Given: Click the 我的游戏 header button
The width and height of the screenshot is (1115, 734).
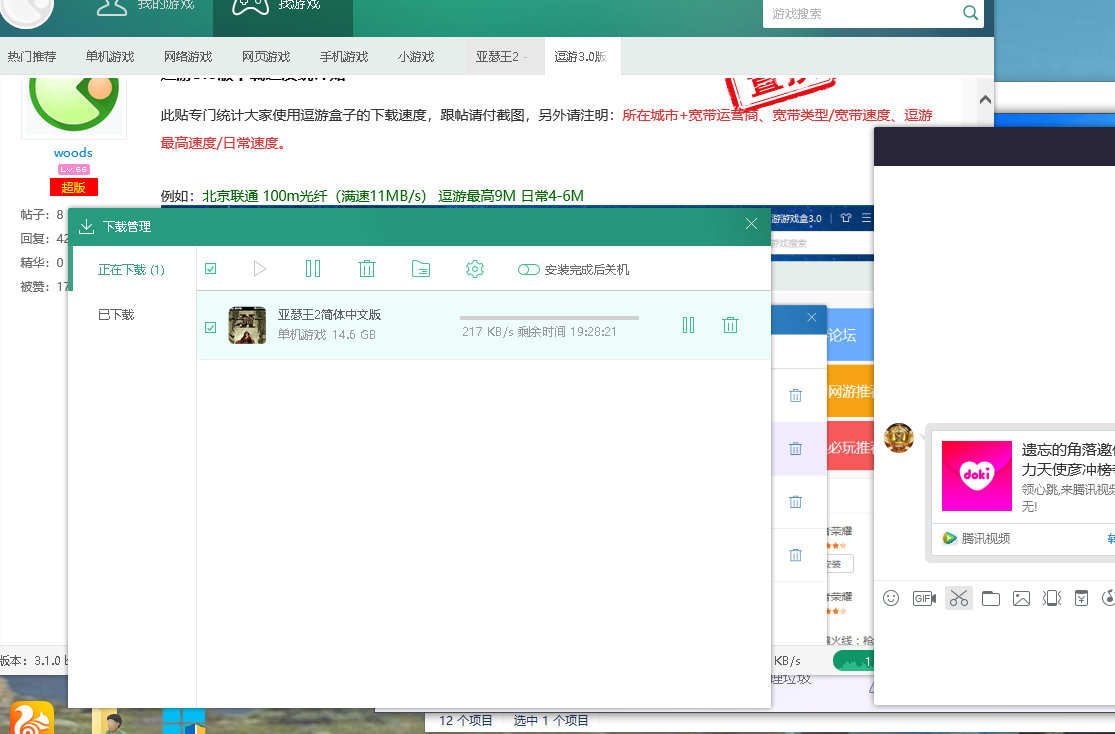Looking at the screenshot, I should pos(146,7).
